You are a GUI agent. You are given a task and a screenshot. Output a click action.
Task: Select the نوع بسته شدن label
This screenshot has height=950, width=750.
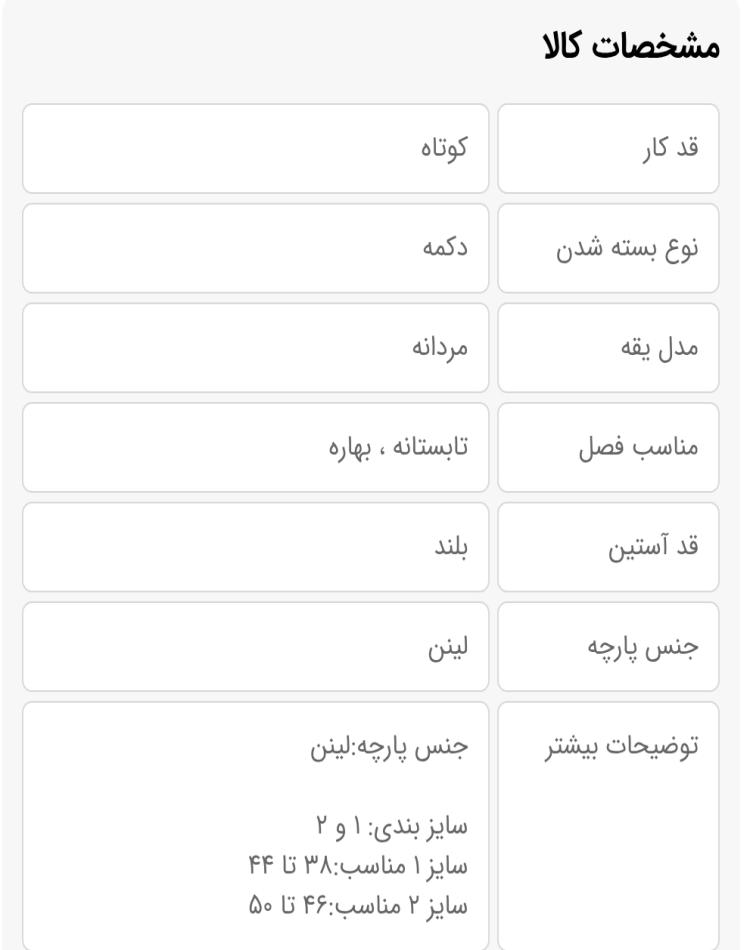coord(627,248)
